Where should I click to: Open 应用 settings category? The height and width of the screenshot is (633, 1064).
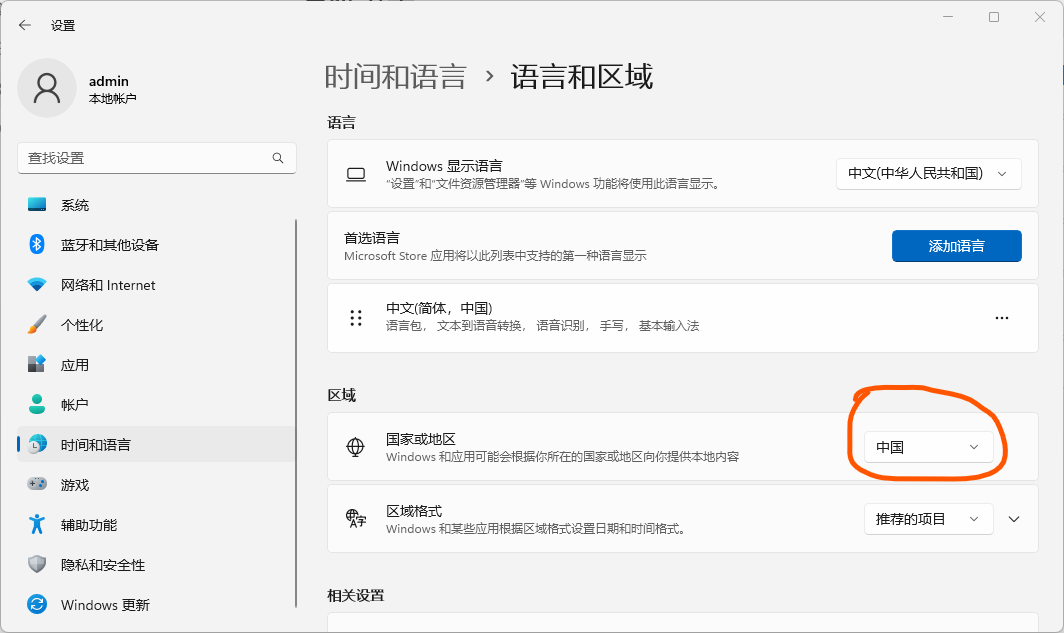click(156, 365)
